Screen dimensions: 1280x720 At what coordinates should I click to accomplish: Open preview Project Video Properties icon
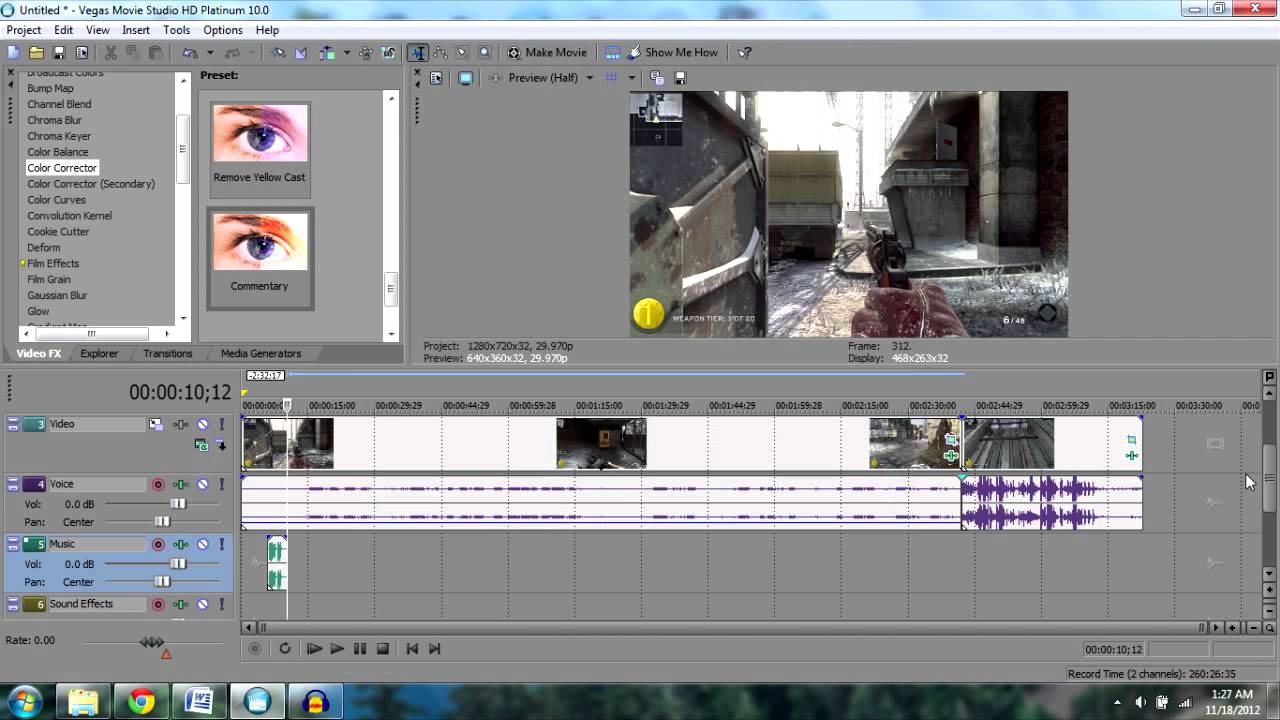pyautogui.click(x=436, y=78)
